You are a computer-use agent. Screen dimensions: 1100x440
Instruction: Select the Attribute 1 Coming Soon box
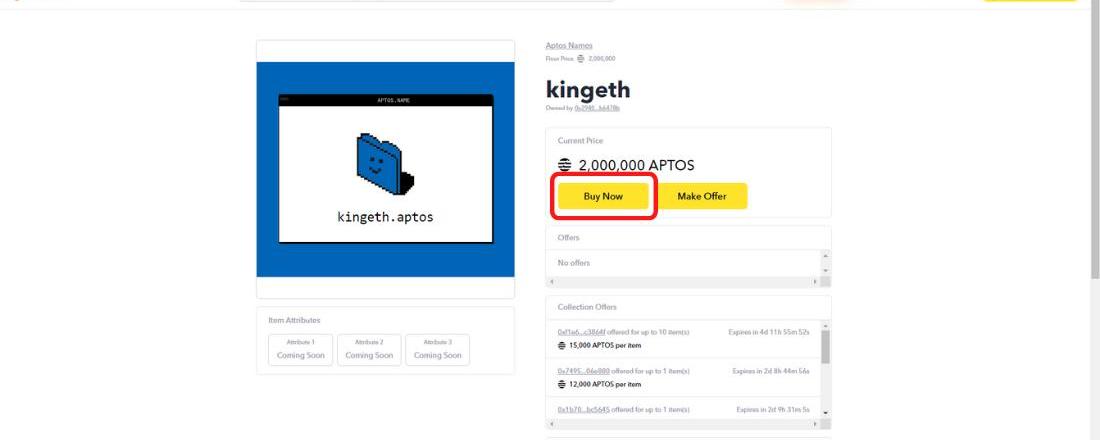pos(300,349)
